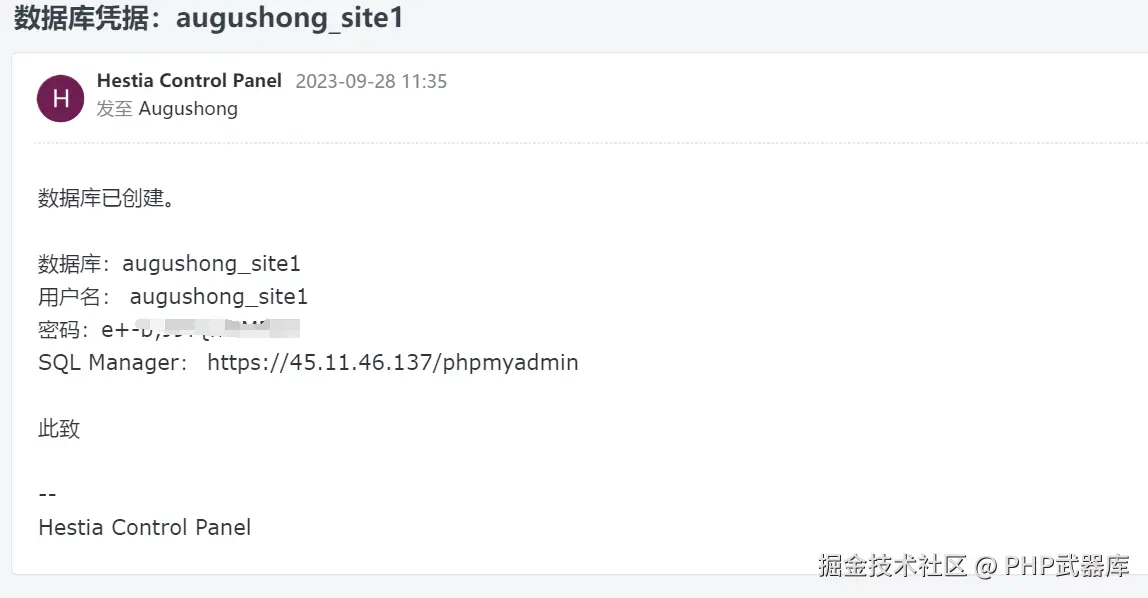Click database name value after 数据库 label

pos(211,264)
